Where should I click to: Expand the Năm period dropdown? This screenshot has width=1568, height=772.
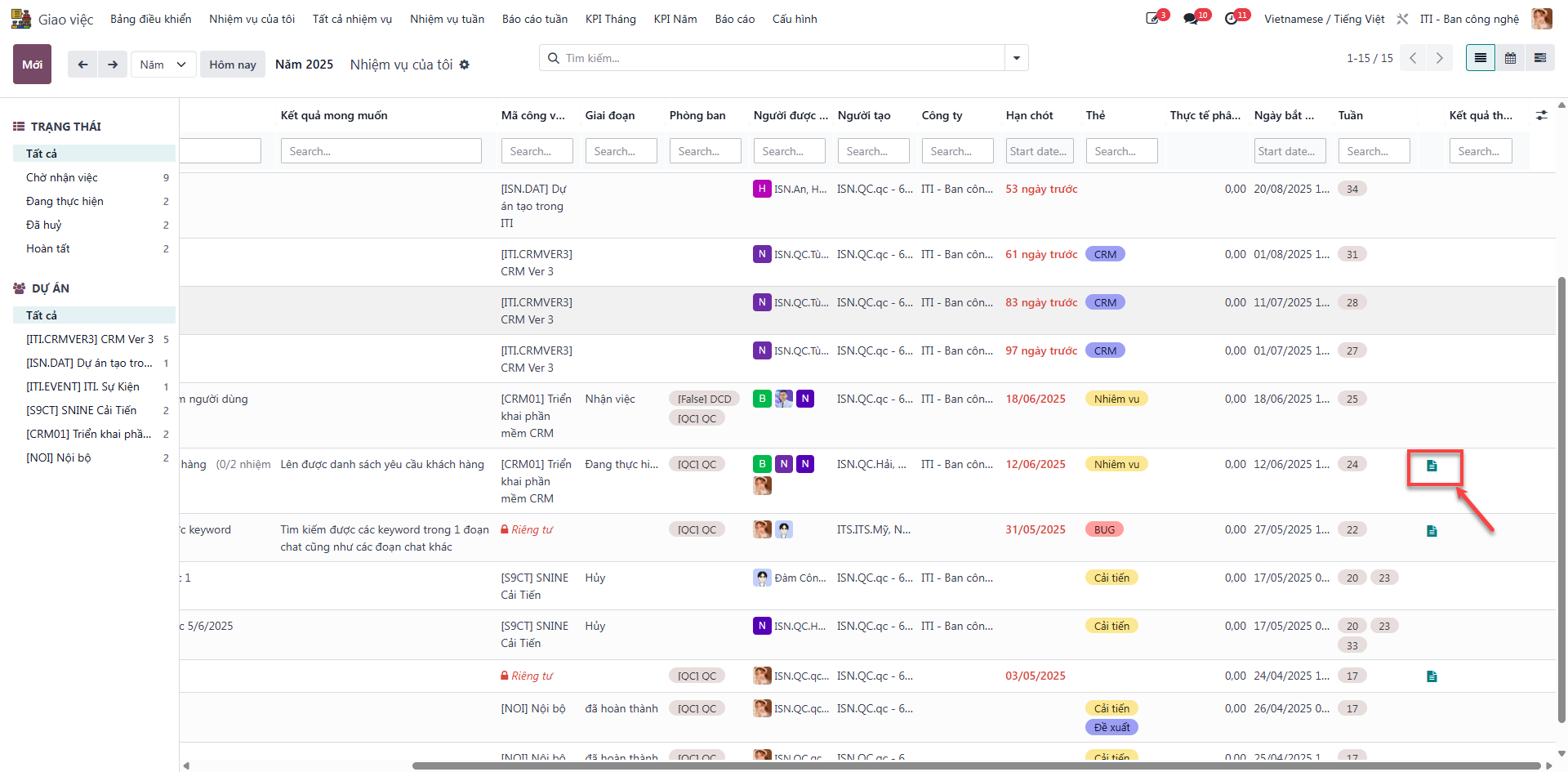163,65
